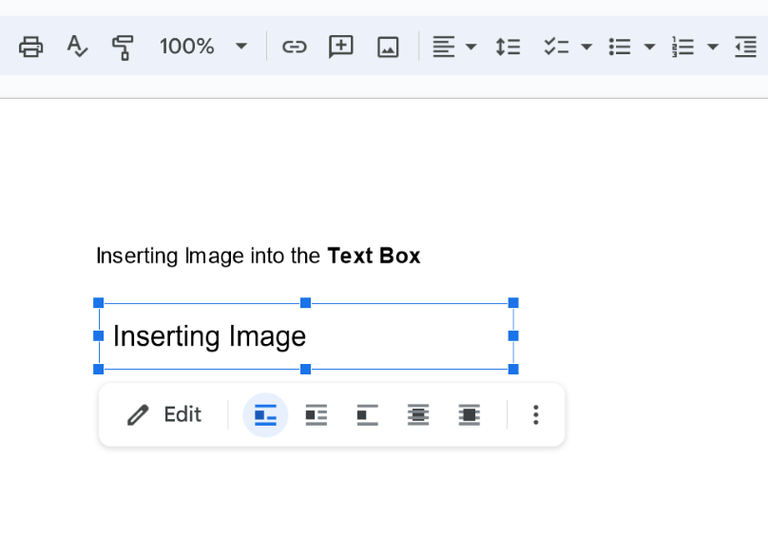The height and width of the screenshot is (535, 768).
Task: Open Numbered list options arrow
Action: click(713, 46)
